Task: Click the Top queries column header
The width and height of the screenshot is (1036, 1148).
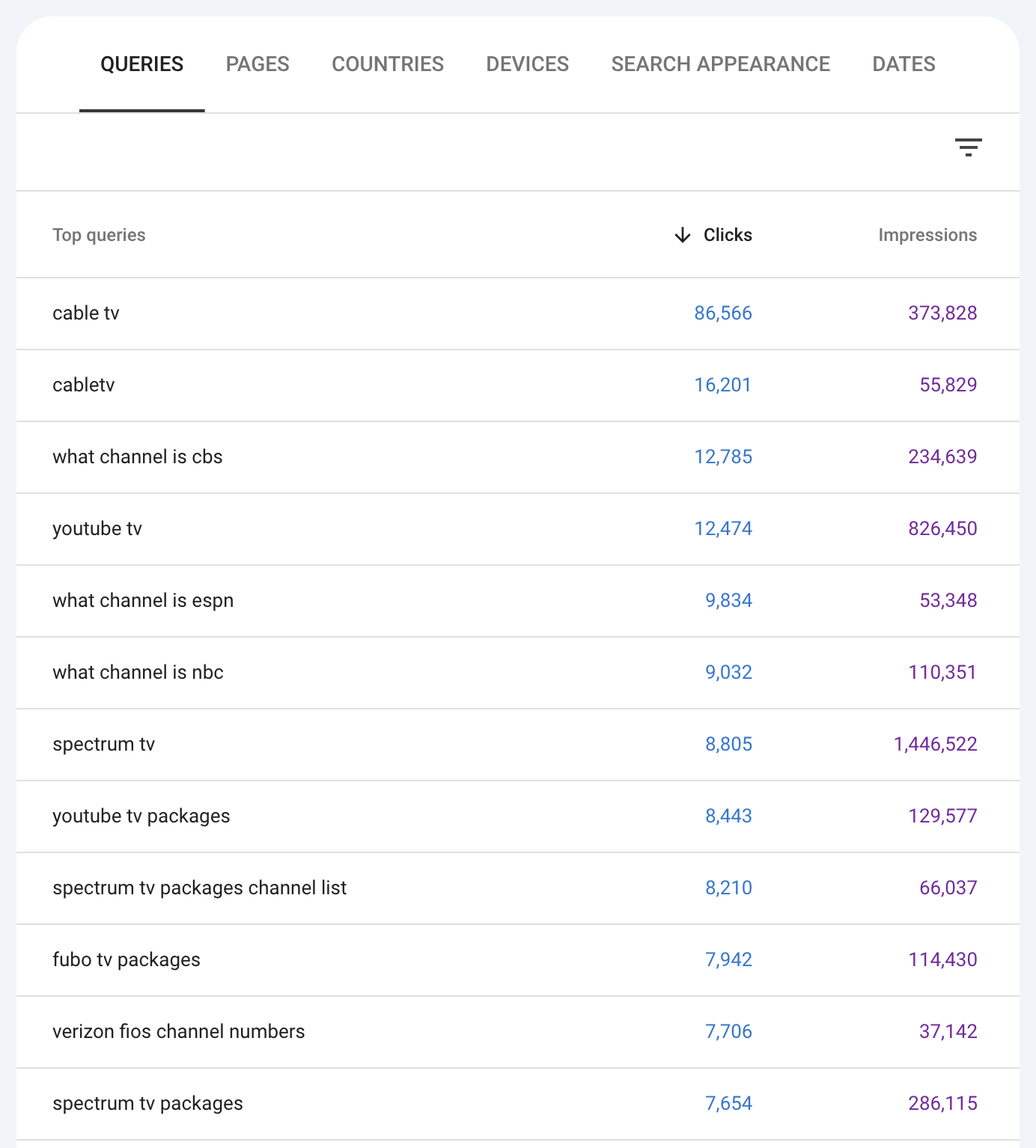Action: point(99,235)
